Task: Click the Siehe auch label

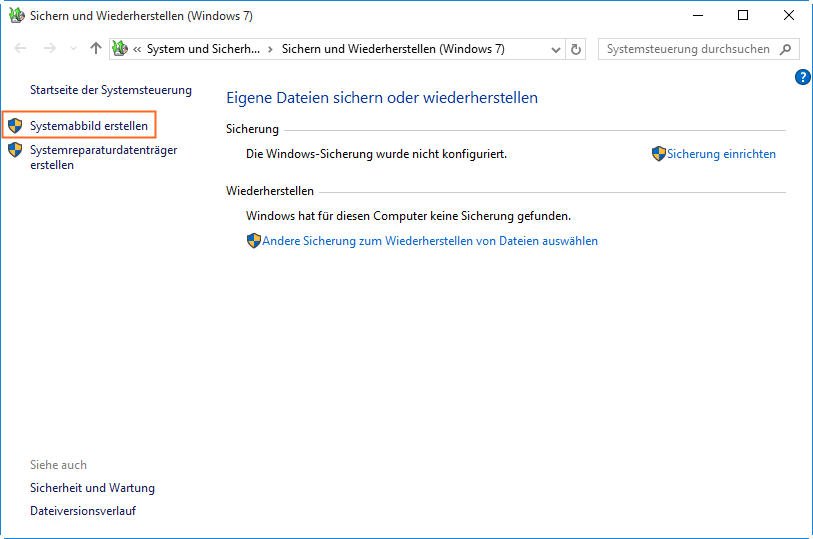Action: coord(59,465)
